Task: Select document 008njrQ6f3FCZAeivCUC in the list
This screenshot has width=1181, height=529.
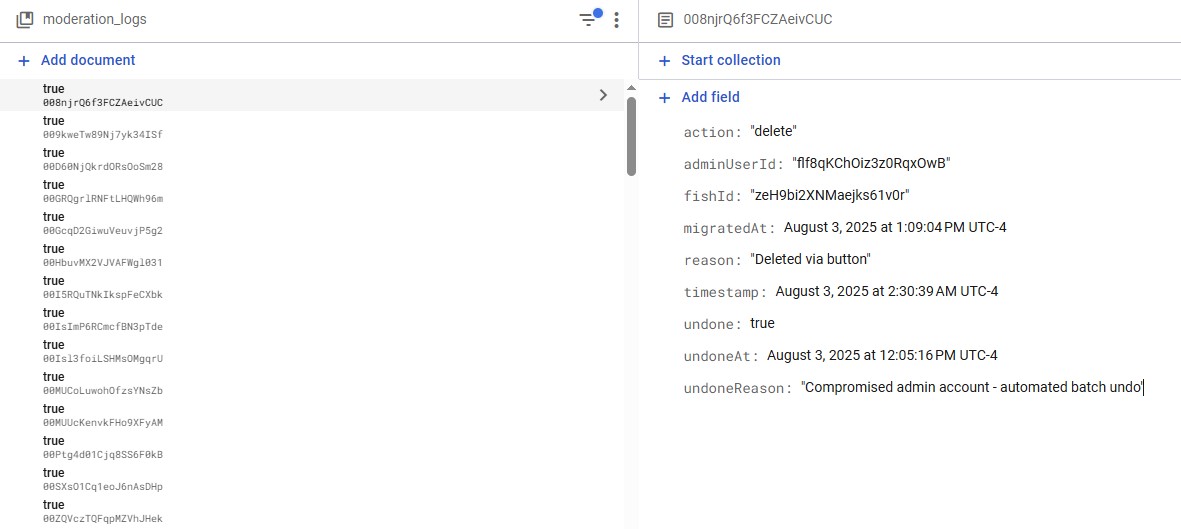Action: click(x=313, y=95)
